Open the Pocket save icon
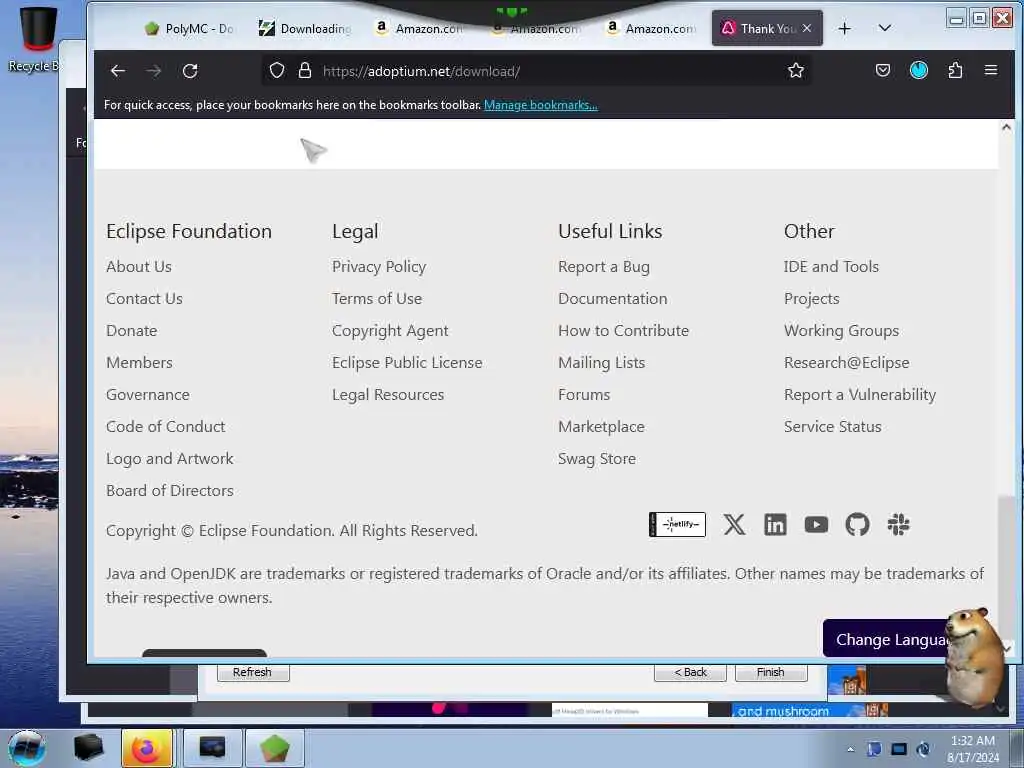The width and height of the screenshot is (1024, 768). (x=883, y=70)
